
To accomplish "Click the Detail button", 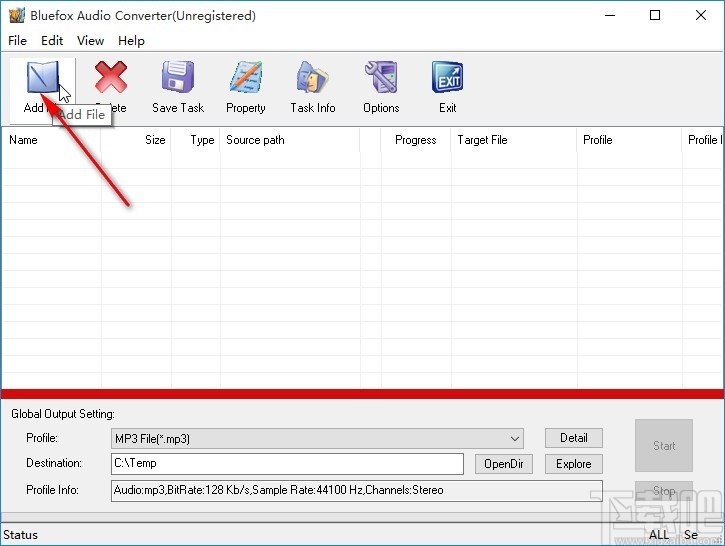I will [574, 438].
